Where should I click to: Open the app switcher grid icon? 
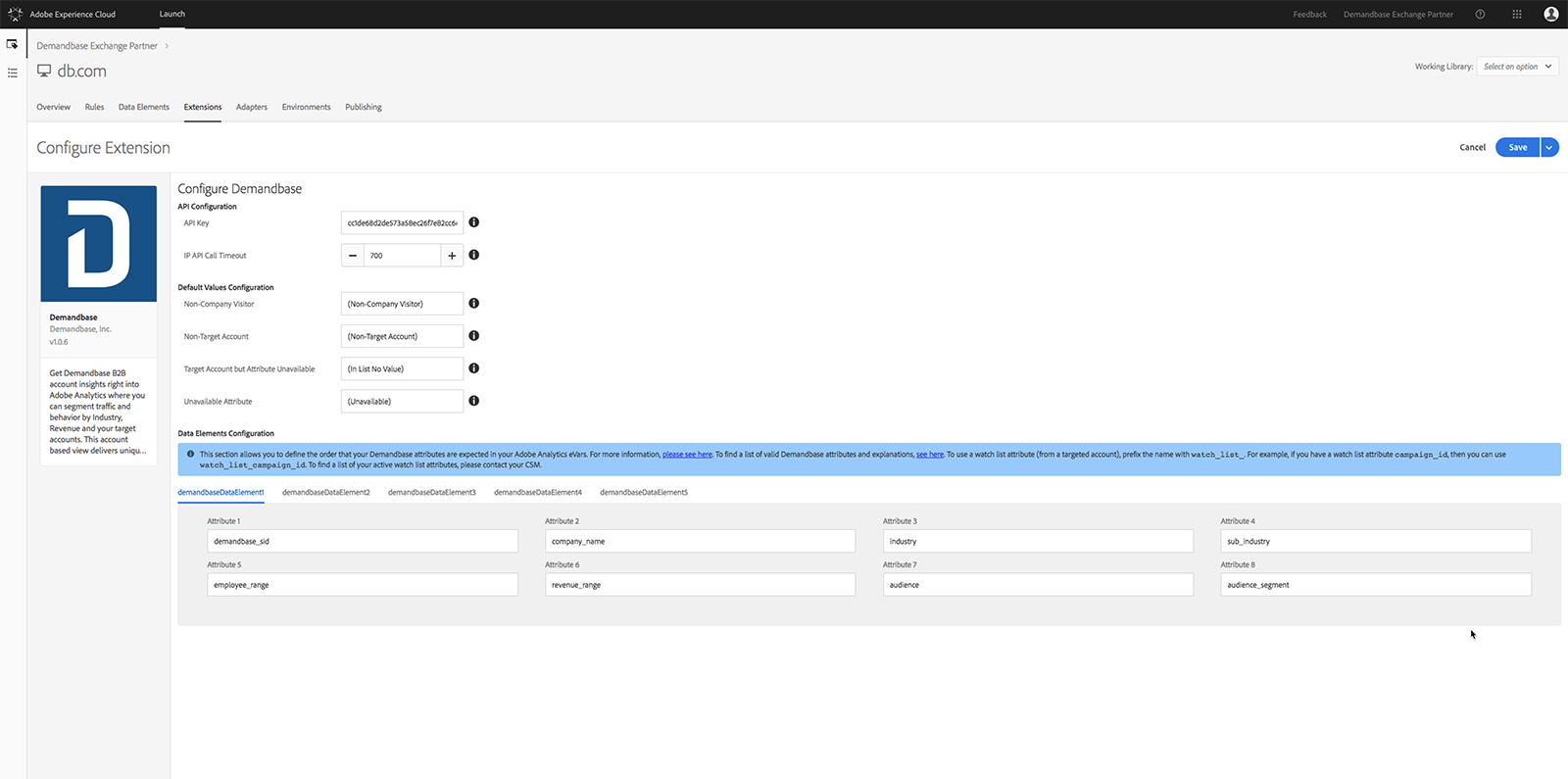click(1516, 14)
